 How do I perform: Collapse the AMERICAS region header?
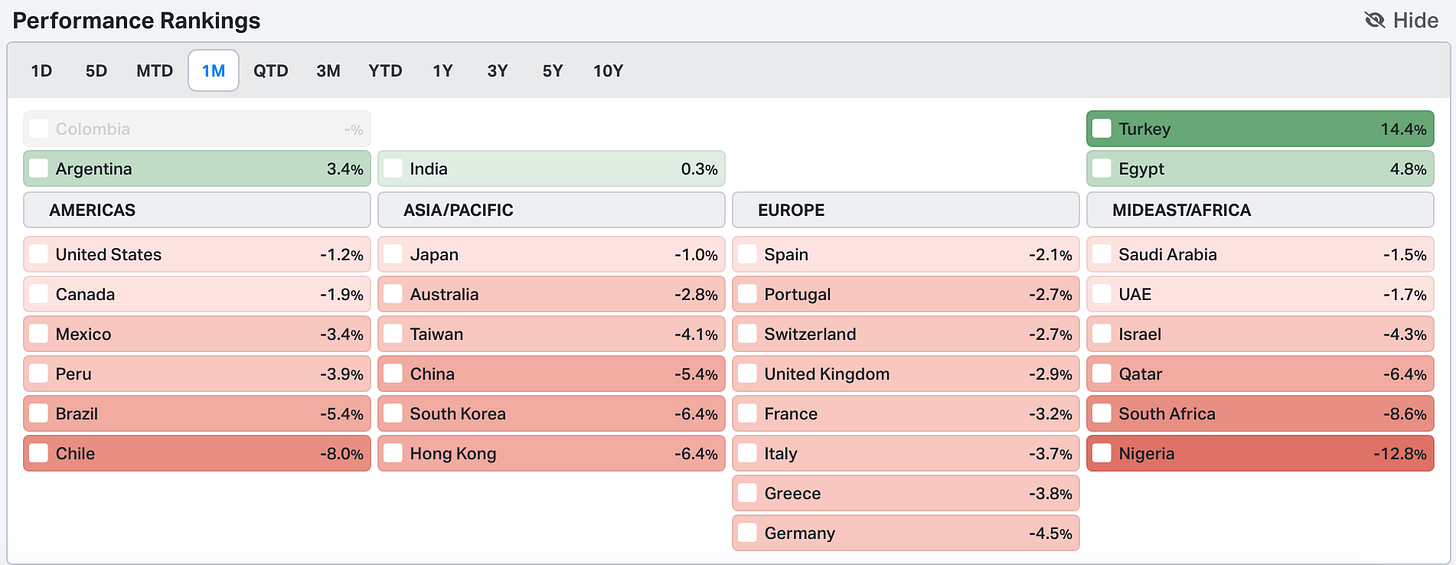coord(197,211)
